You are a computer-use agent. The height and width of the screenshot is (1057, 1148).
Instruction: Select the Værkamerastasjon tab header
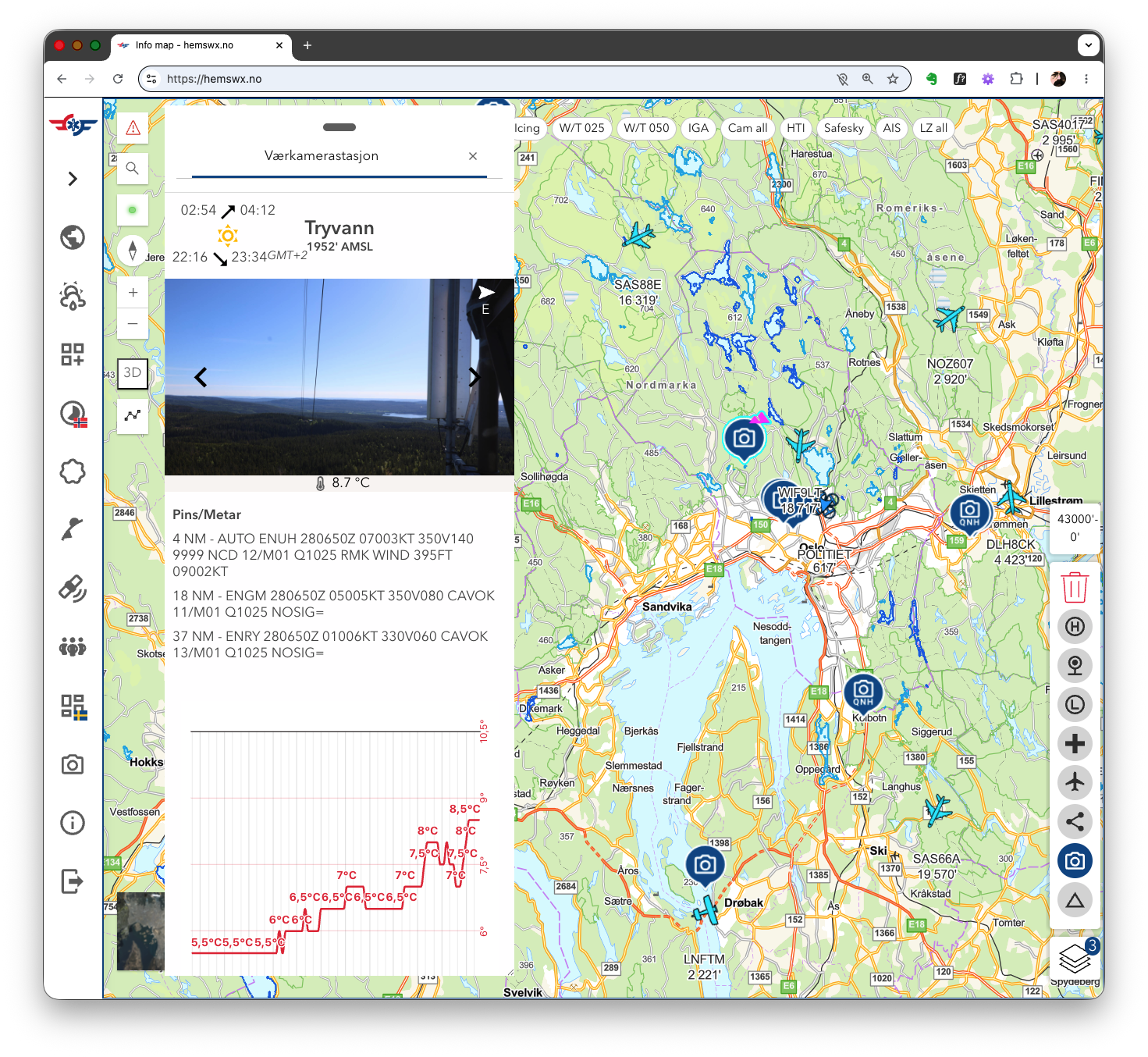point(322,156)
